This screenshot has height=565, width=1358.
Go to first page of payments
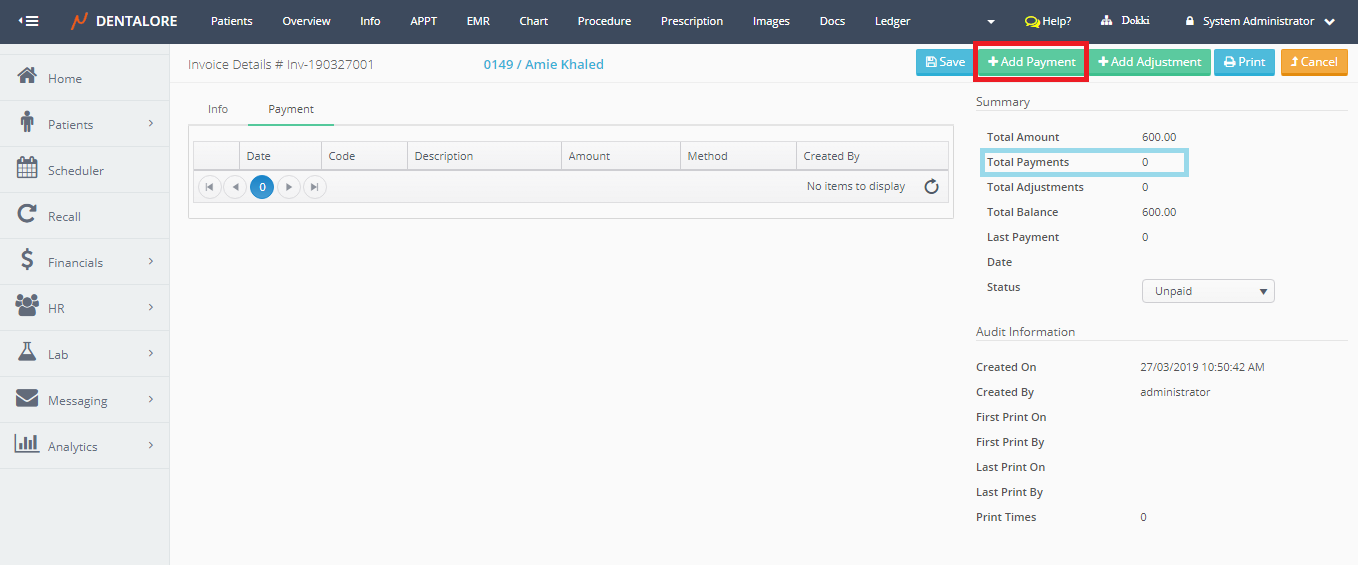pos(209,187)
